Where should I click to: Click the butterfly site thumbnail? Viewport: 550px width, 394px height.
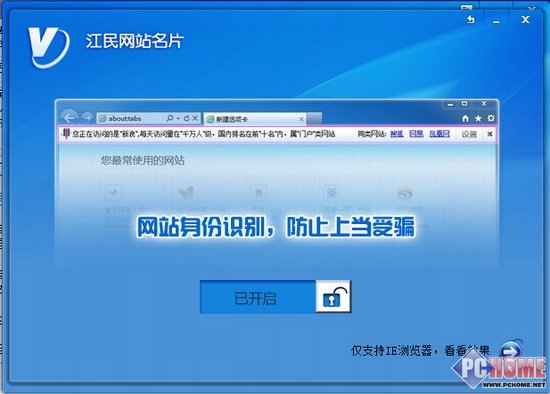click(186, 192)
